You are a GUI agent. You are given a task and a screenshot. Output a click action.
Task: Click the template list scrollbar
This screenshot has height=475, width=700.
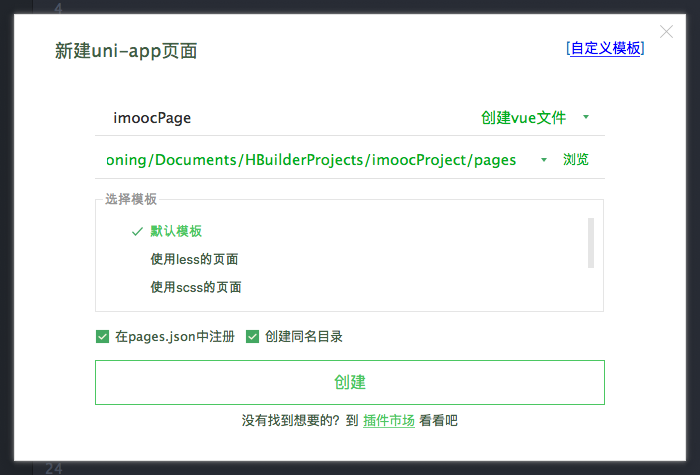(x=591, y=242)
